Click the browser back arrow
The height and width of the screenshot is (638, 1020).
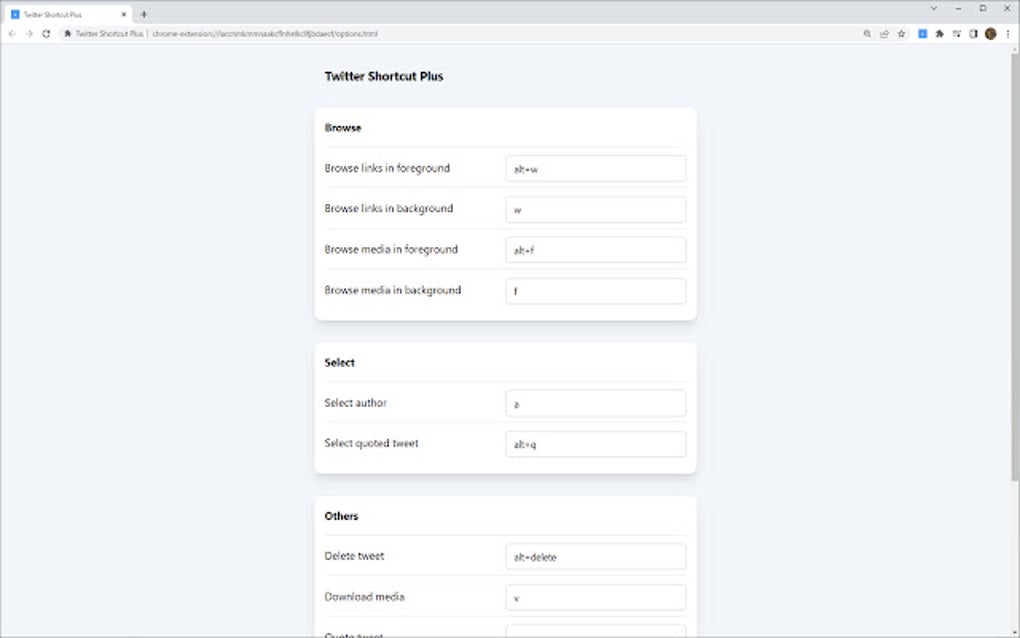point(12,34)
